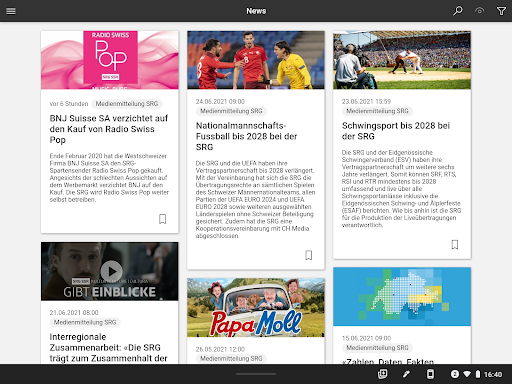The image size is (512, 384).
Task: Open the football players thumbnail
Action: tap(256, 60)
